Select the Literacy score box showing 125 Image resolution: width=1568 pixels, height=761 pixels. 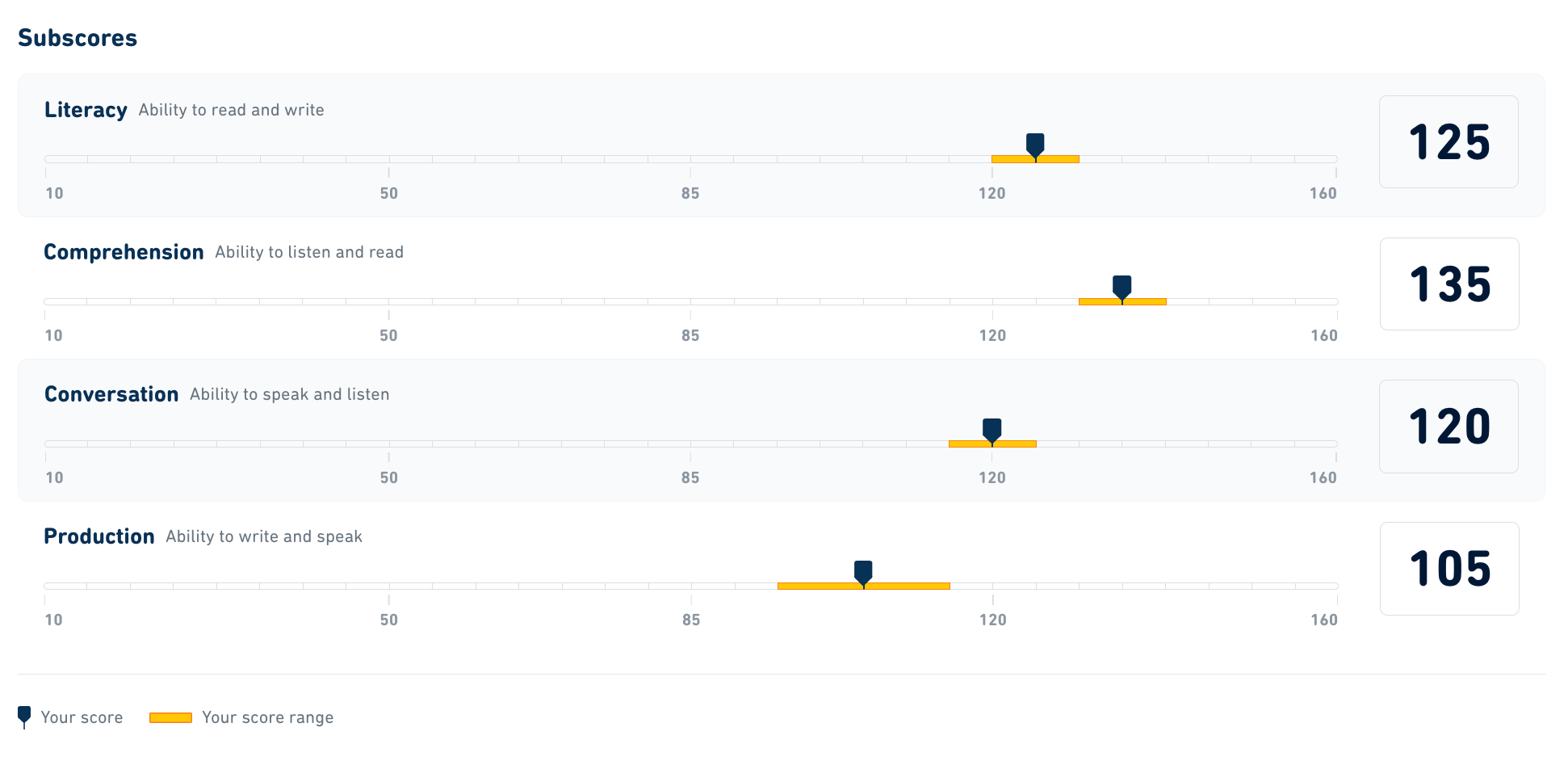coord(1449,142)
